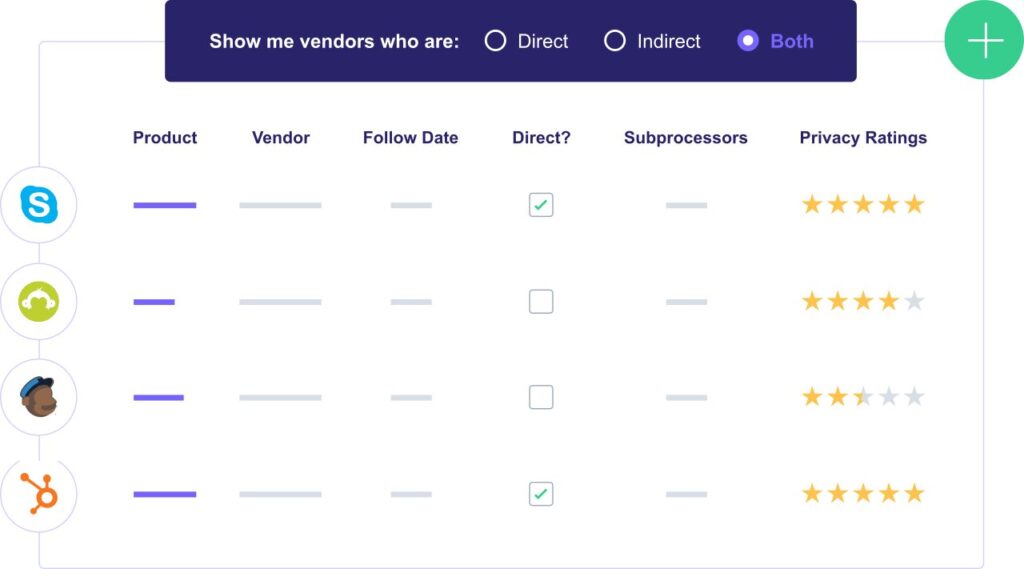Click the Skype product name link
1024x569 pixels.
(x=165, y=205)
